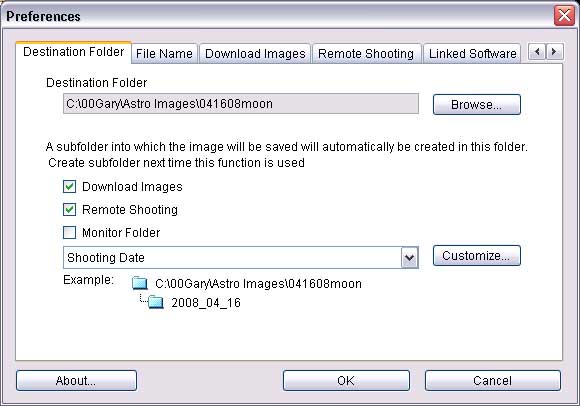Viewport: 580px width, 406px height.
Task: Switch to the File Name tab
Action: [164, 54]
